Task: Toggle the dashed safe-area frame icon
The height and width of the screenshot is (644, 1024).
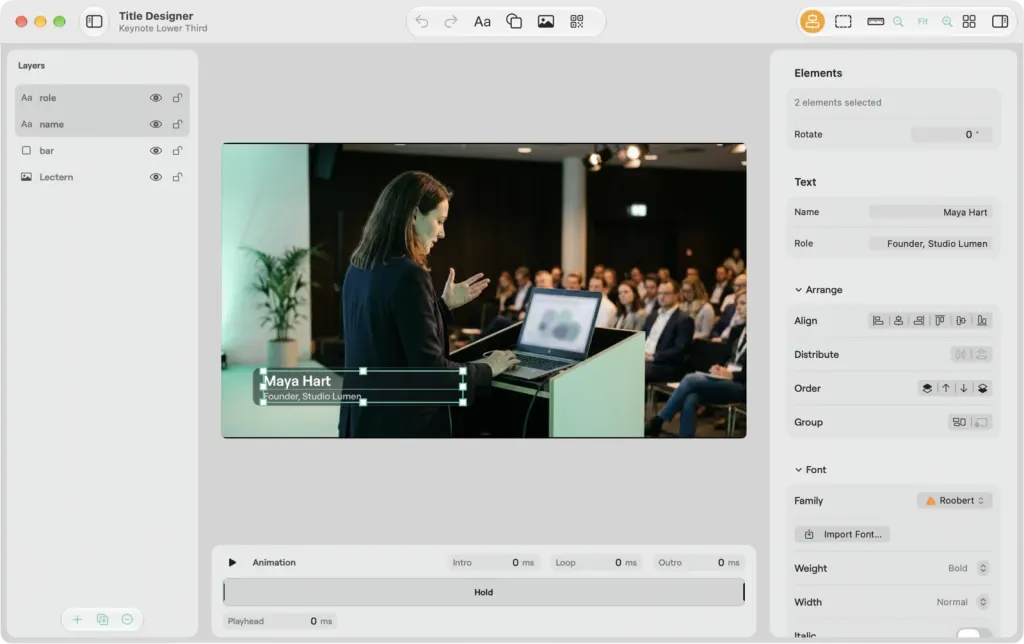Action: (843, 22)
